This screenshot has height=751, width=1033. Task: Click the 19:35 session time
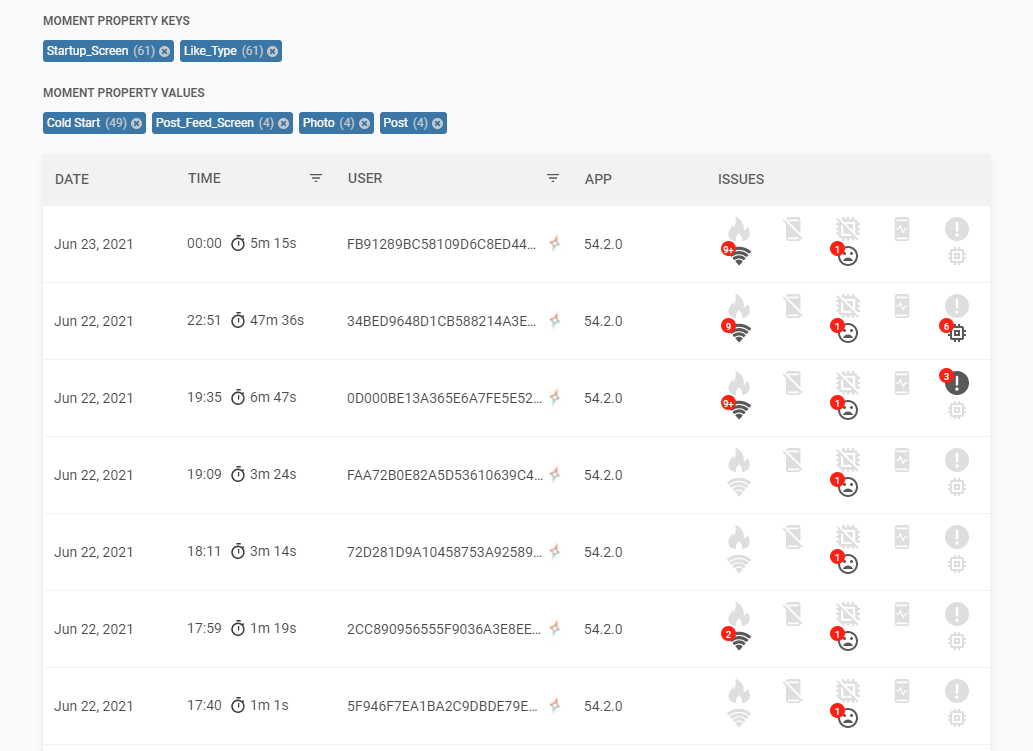[204, 398]
